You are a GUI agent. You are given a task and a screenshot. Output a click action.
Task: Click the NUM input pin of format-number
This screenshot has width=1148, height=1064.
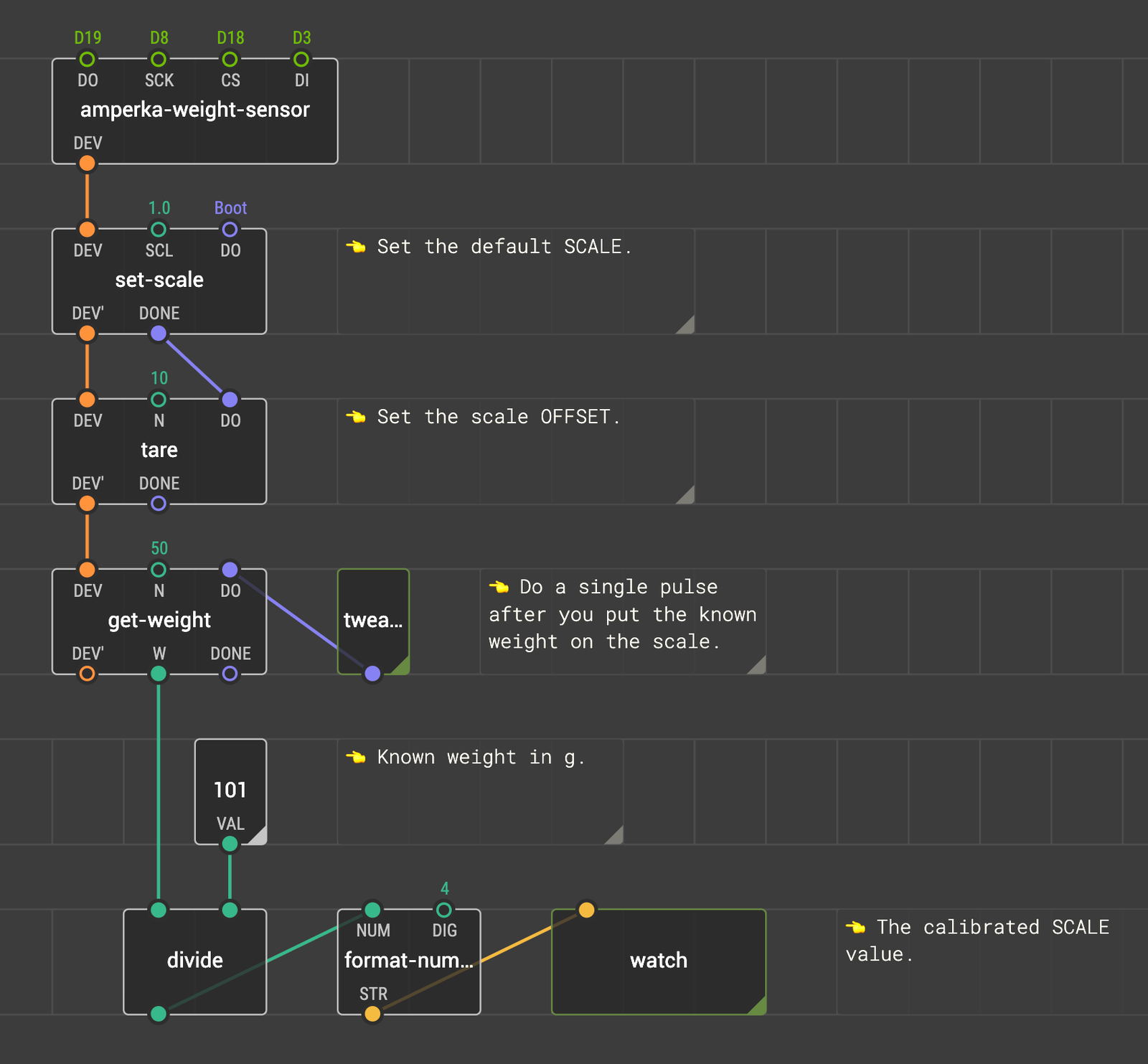(x=372, y=910)
